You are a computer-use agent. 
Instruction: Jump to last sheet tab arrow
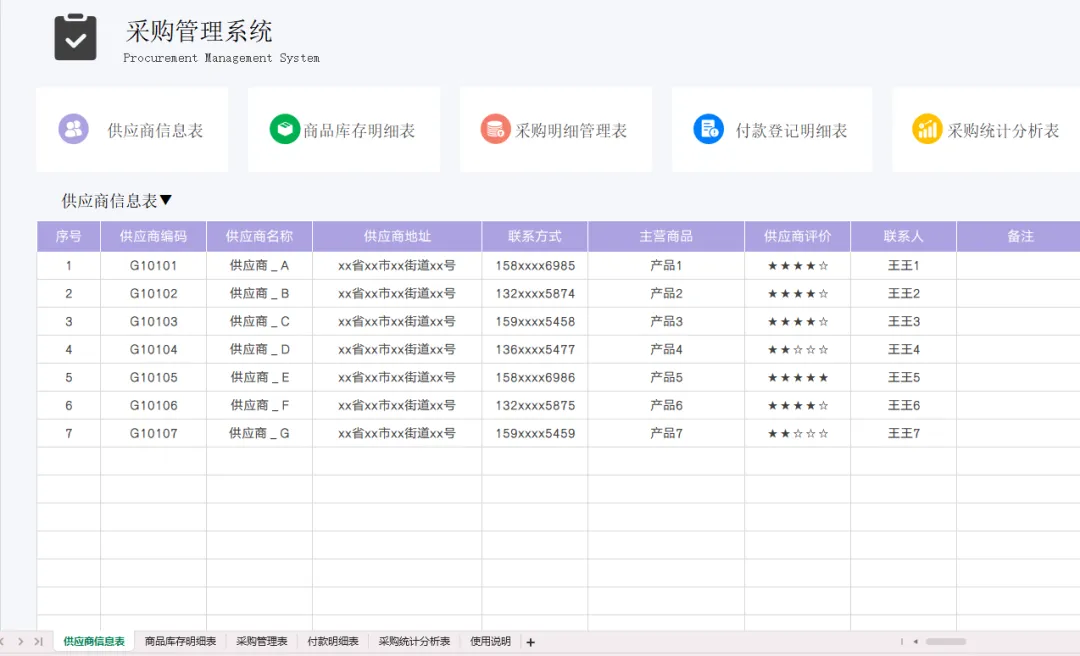(x=39, y=642)
